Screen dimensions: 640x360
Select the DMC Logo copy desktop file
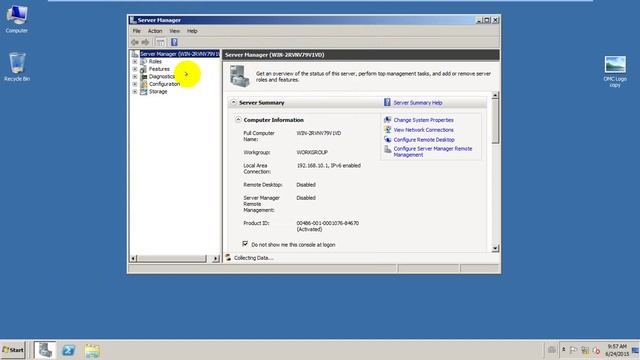point(615,71)
